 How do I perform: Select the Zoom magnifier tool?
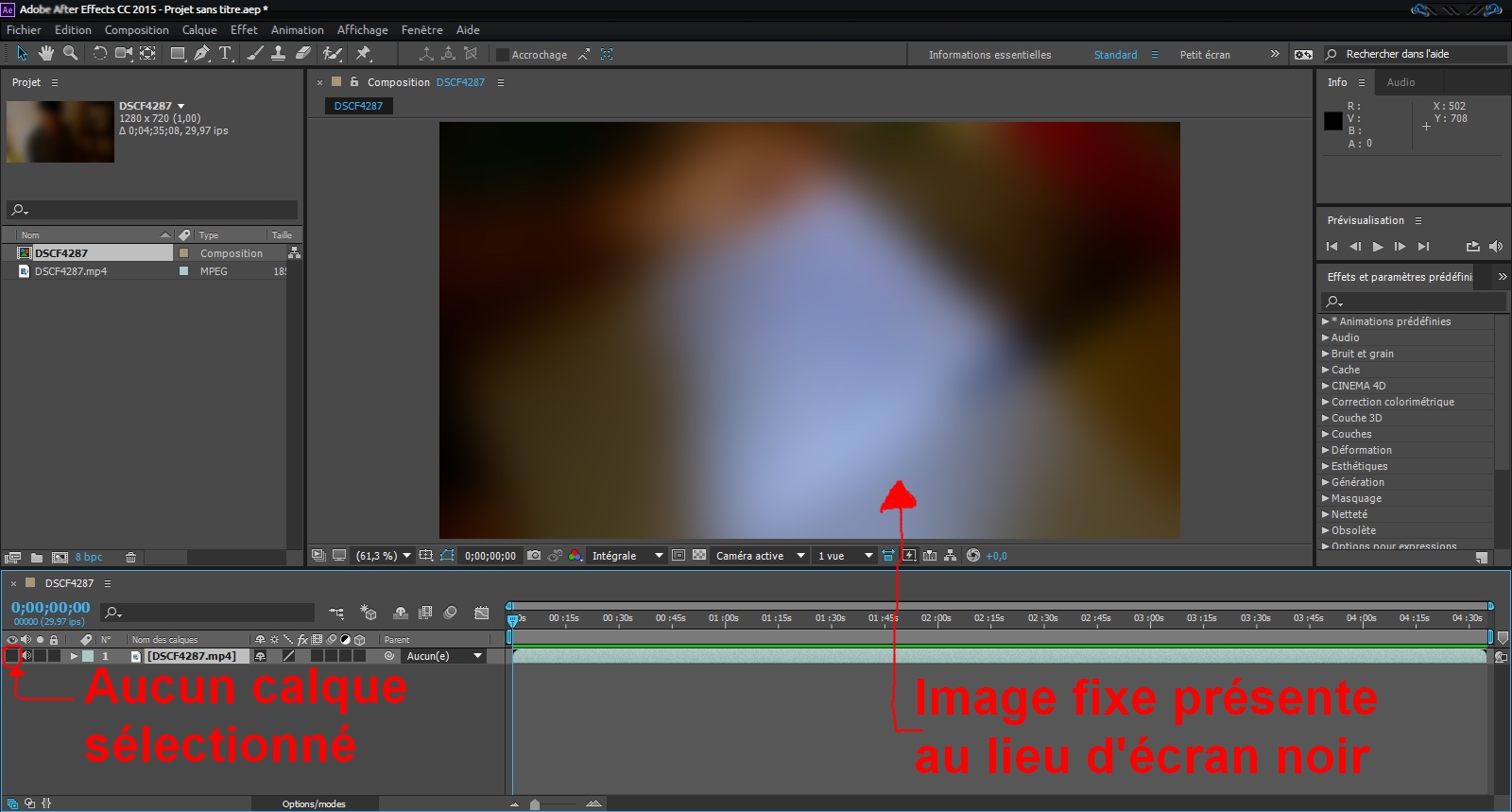[x=70, y=54]
